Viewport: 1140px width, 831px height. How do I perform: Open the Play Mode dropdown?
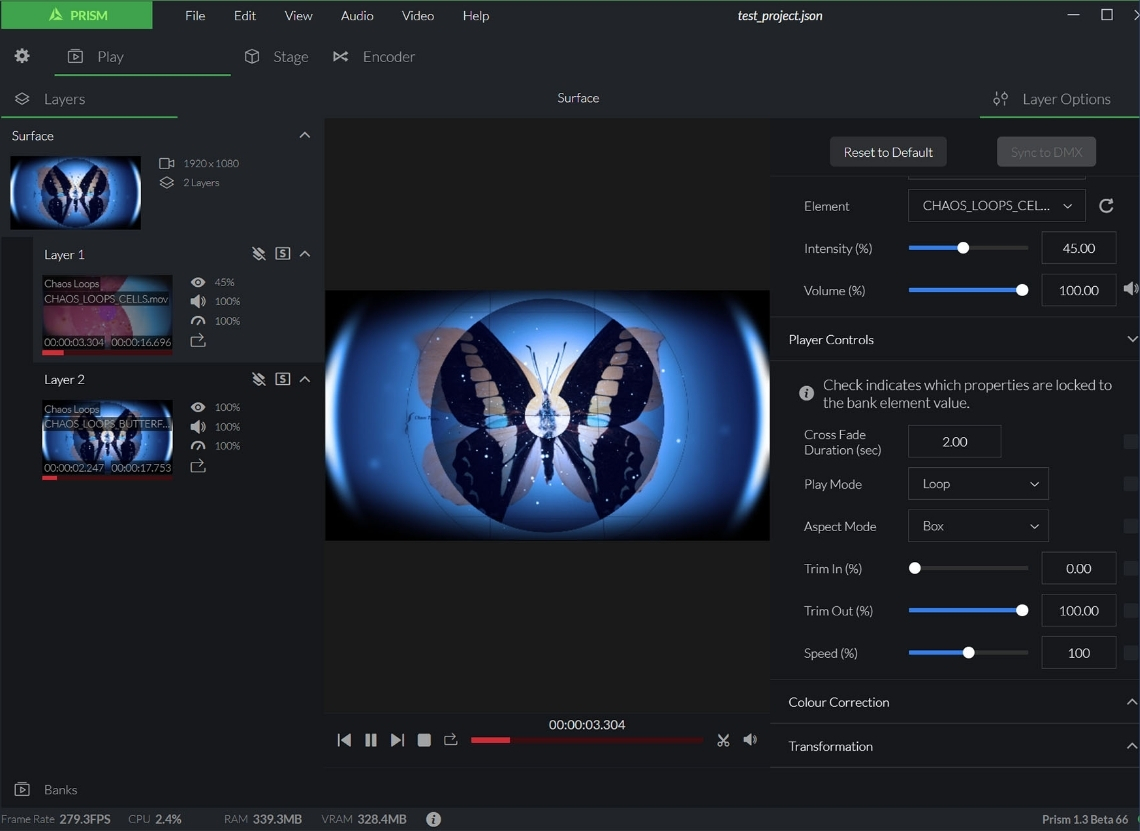click(978, 484)
